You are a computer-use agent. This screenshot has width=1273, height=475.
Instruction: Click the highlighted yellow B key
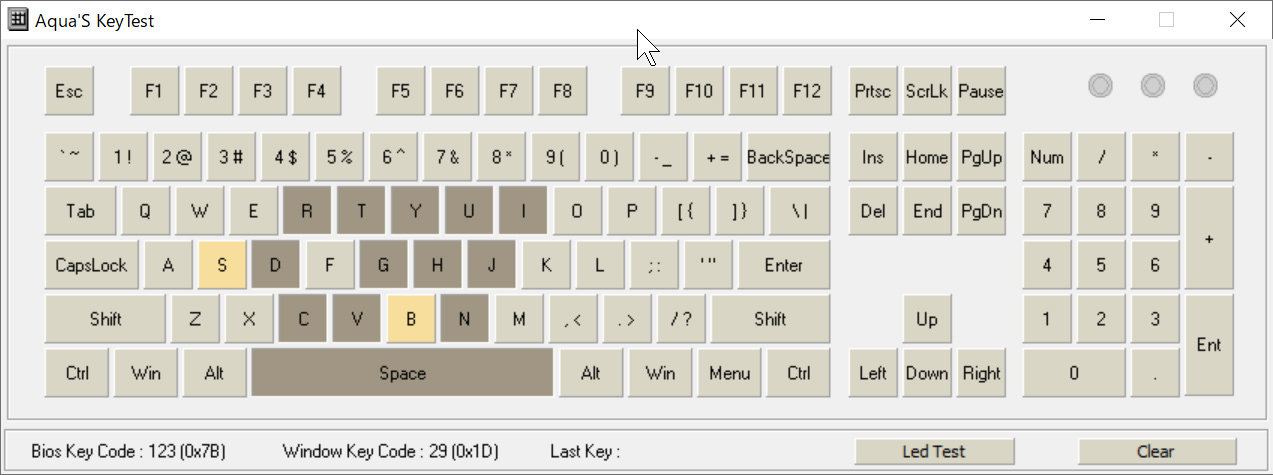411,320
